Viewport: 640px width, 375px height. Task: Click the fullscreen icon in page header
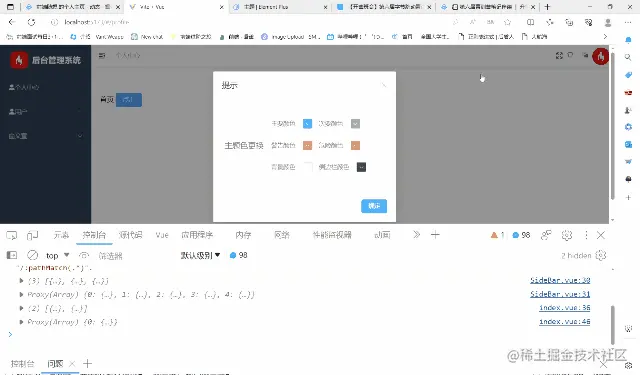pos(559,55)
